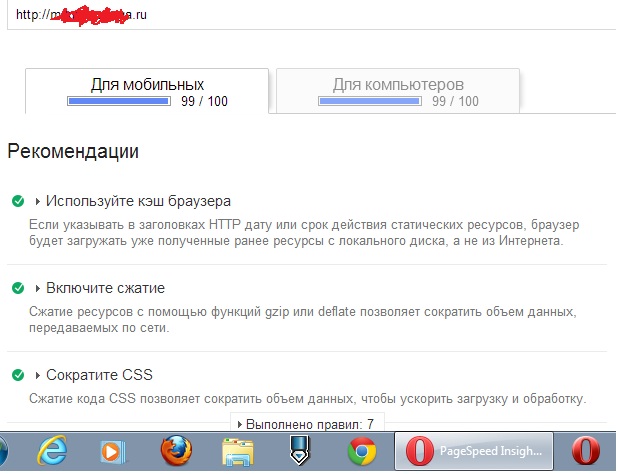The height and width of the screenshot is (474, 618).
Task: Launch Google Chrome from taskbar
Action: point(361,452)
